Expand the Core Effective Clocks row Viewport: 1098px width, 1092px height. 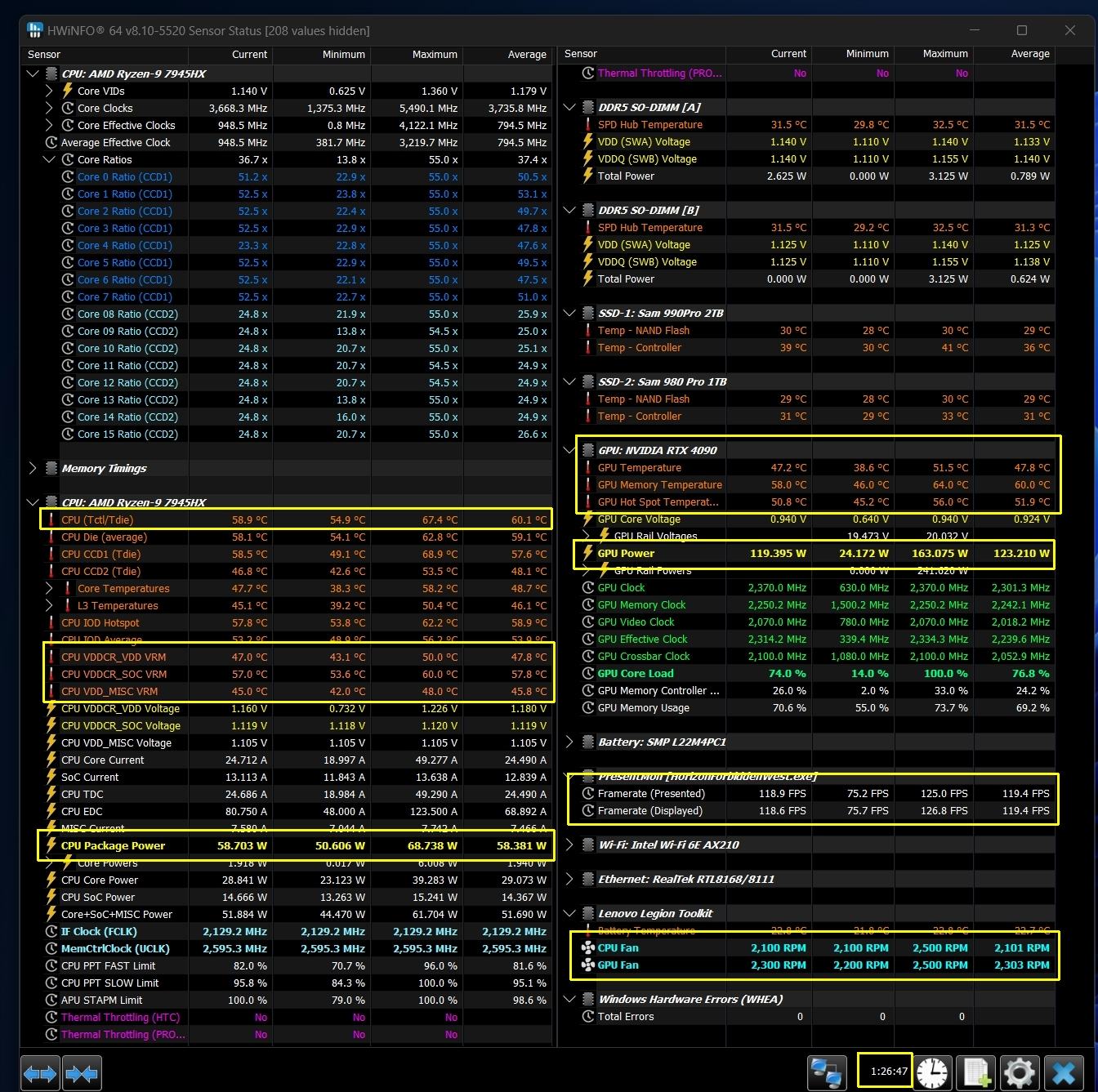[x=49, y=126]
